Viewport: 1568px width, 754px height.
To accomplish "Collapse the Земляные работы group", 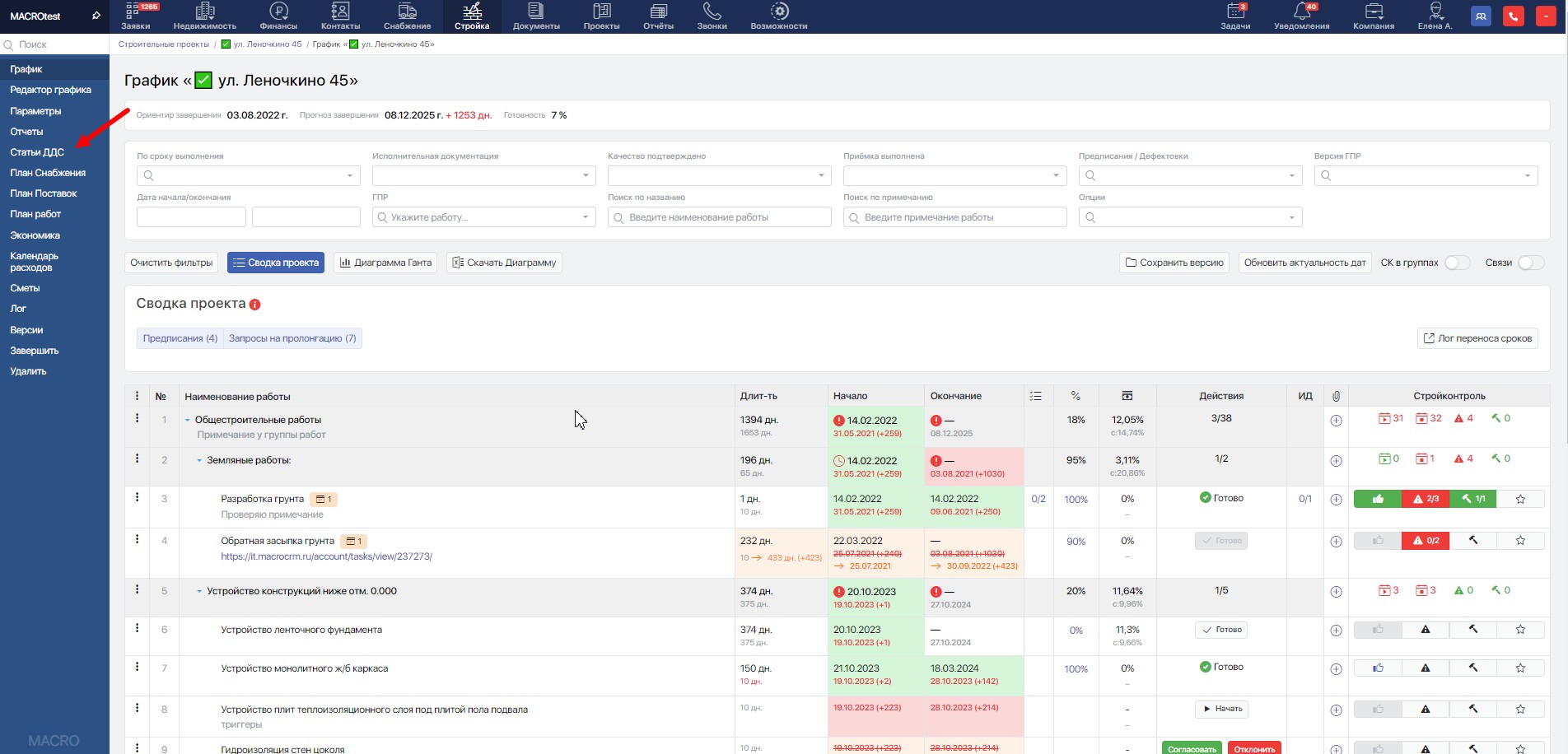I will (199, 461).
